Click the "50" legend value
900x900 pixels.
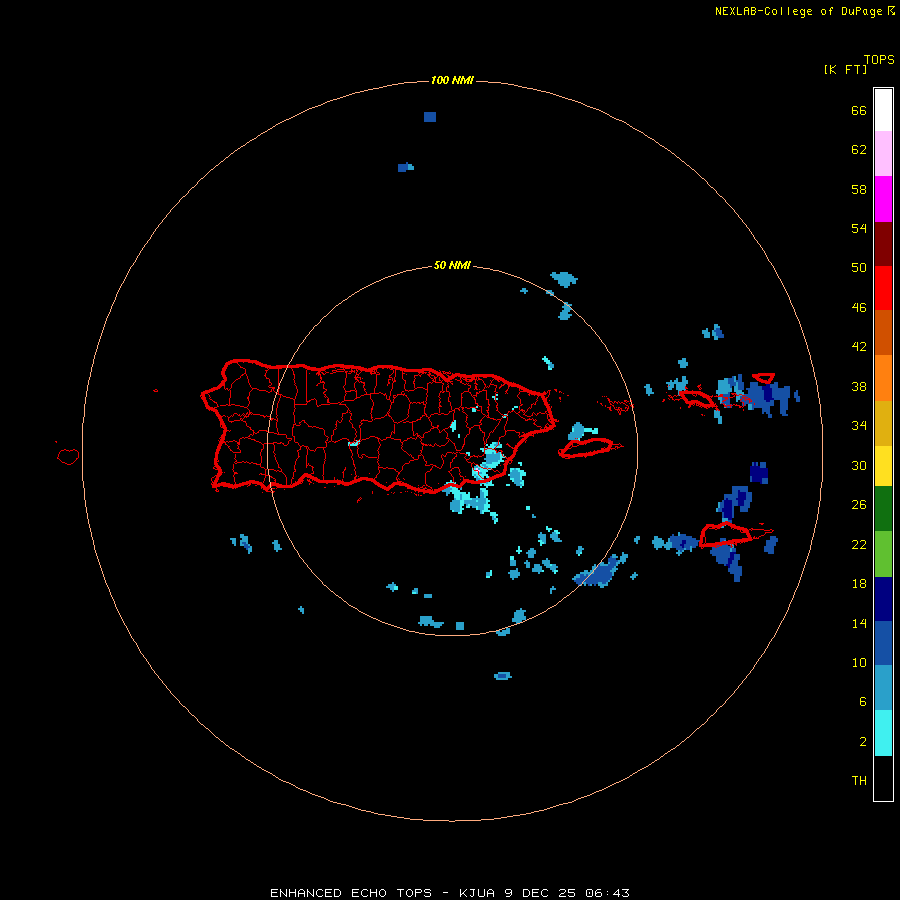859,267
